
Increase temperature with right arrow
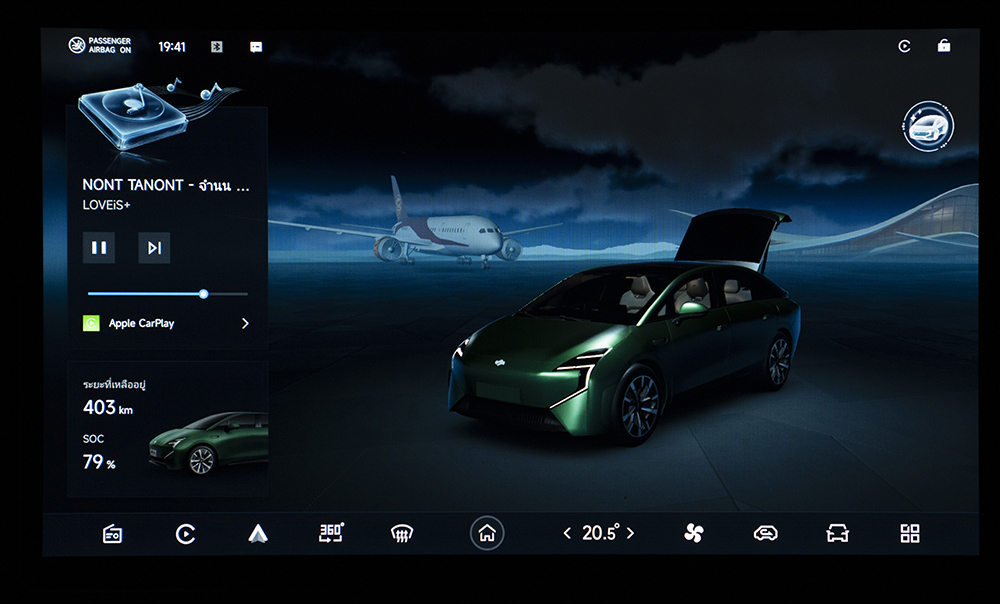click(630, 534)
